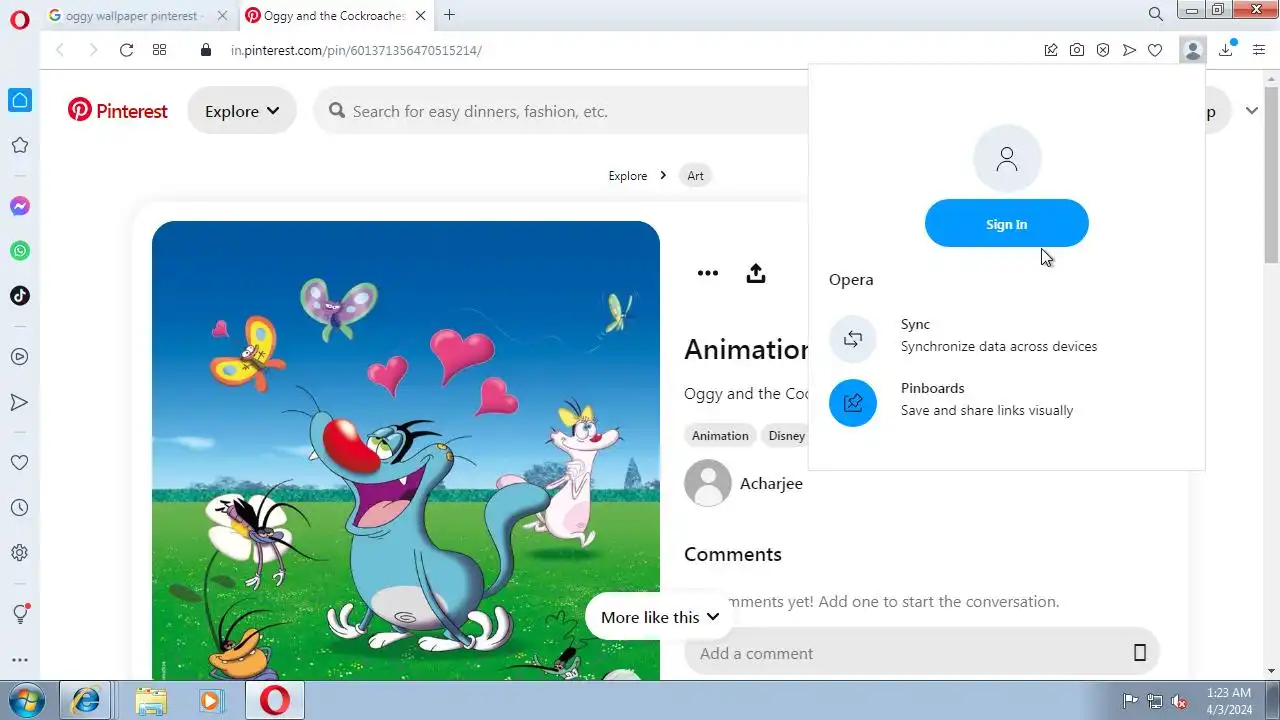This screenshot has height=720, width=1280.
Task: Go to Opera sidebar home icon
Action: 19,100
